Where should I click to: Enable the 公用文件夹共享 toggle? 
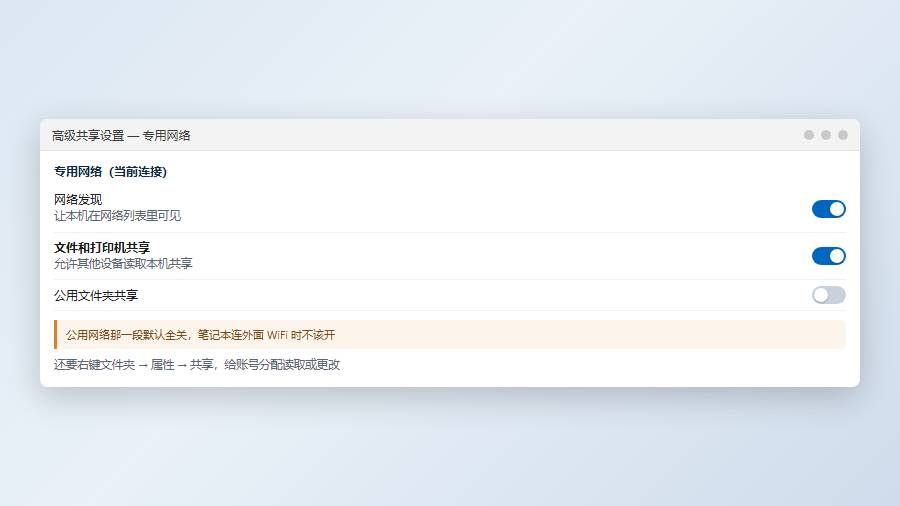click(x=828, y=295)
